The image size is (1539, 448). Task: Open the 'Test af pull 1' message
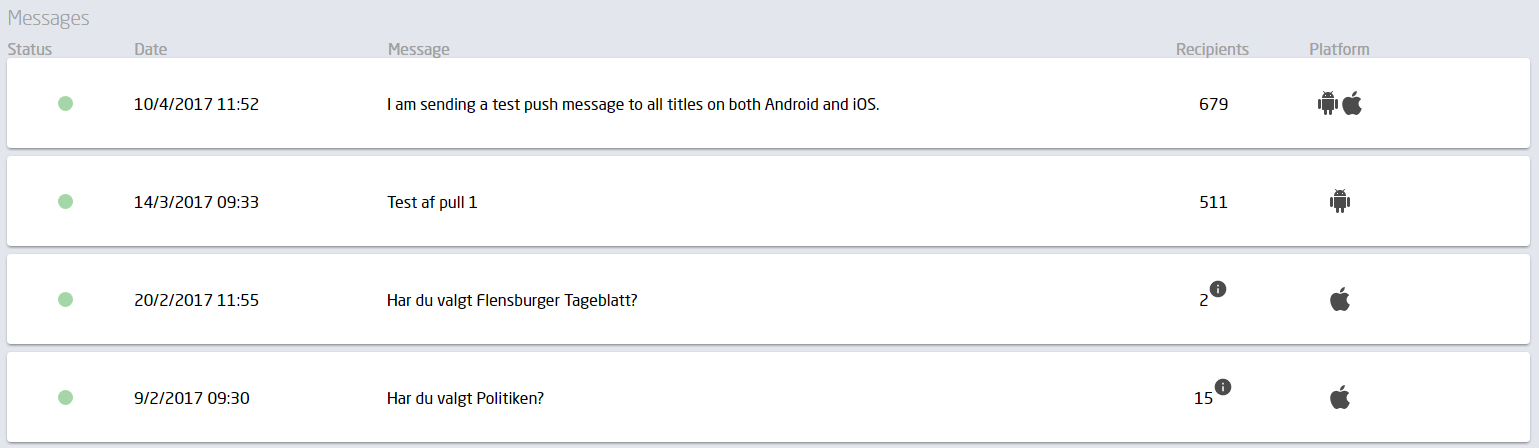[432, 202]
